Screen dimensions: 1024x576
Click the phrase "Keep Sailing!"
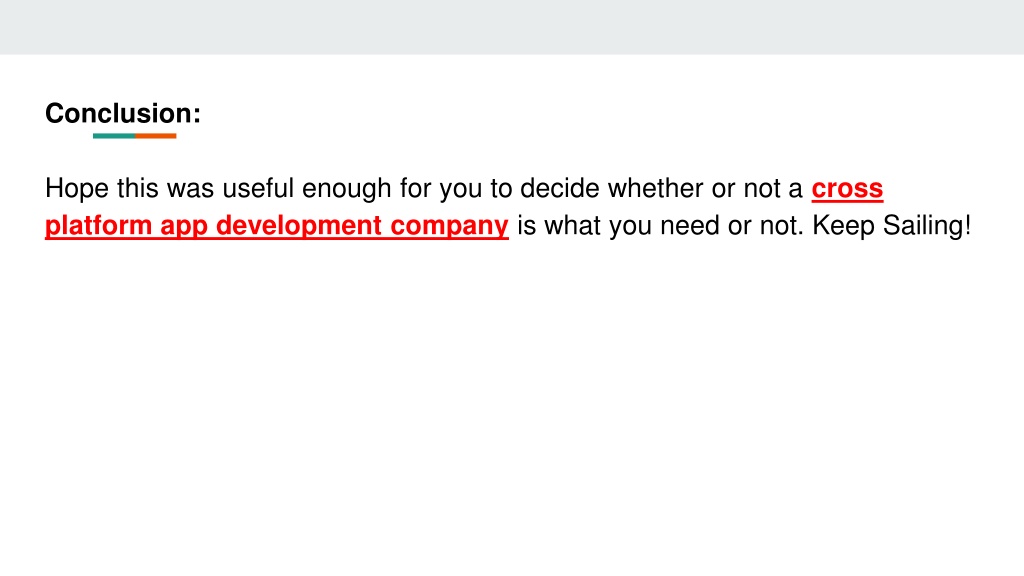coord(891,226)
